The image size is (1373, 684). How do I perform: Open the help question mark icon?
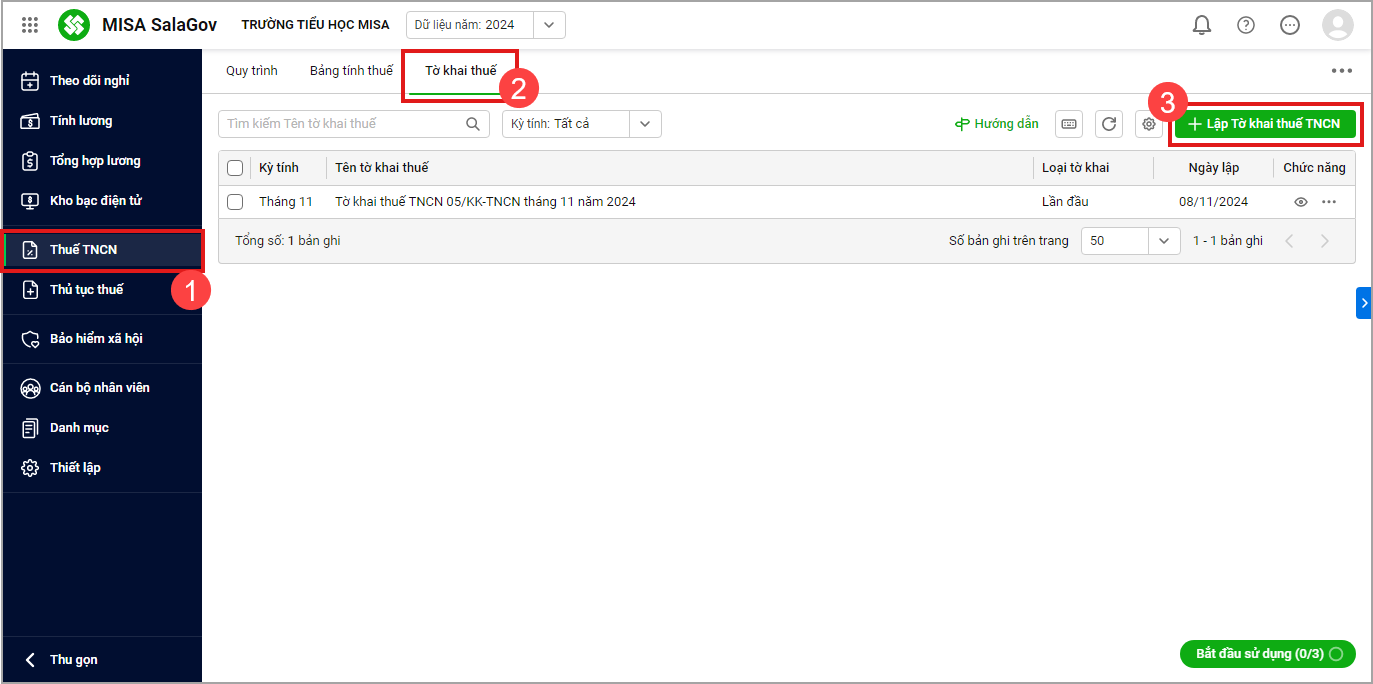(x=1246, y=25)
